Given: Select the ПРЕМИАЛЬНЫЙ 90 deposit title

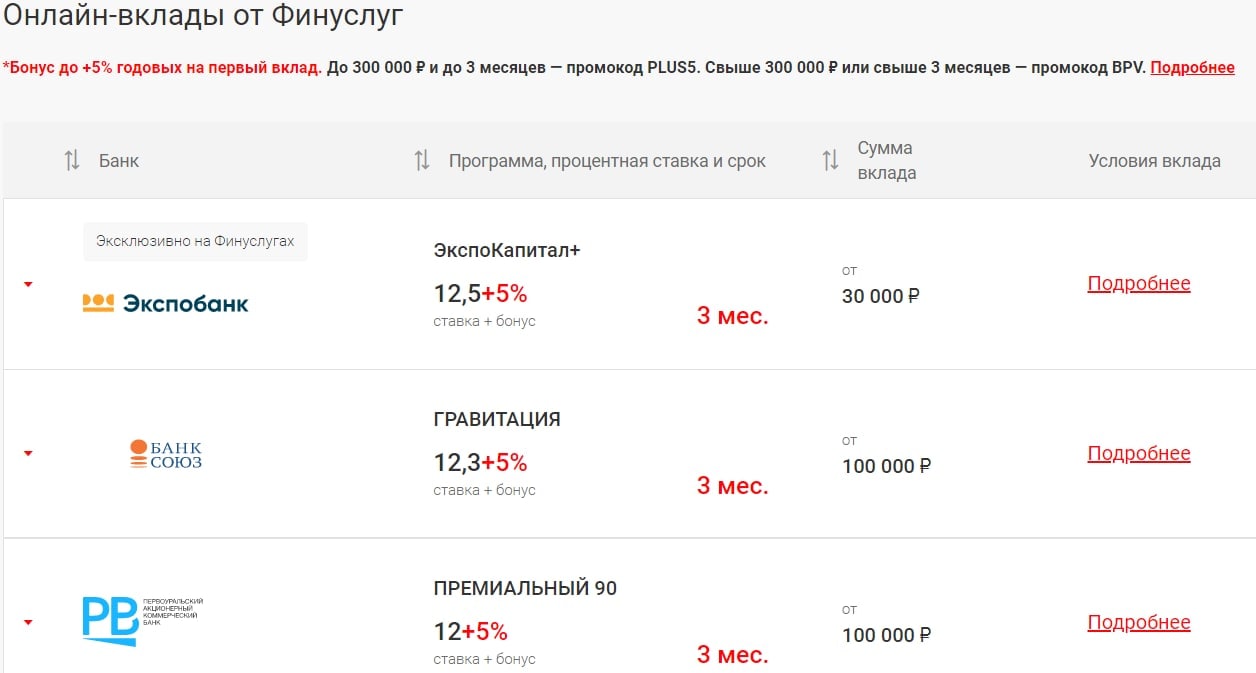Looking at the screenshot, I should click(525, 589).
